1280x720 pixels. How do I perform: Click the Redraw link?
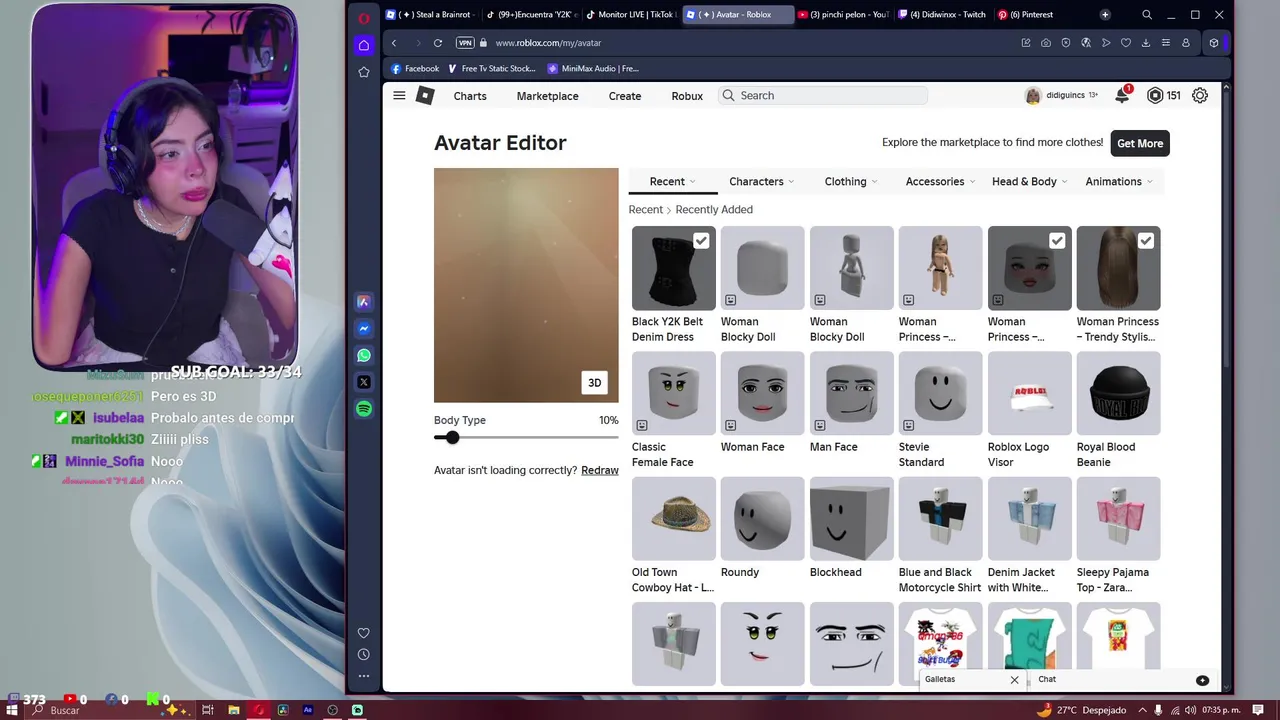(x=600, y=470)
